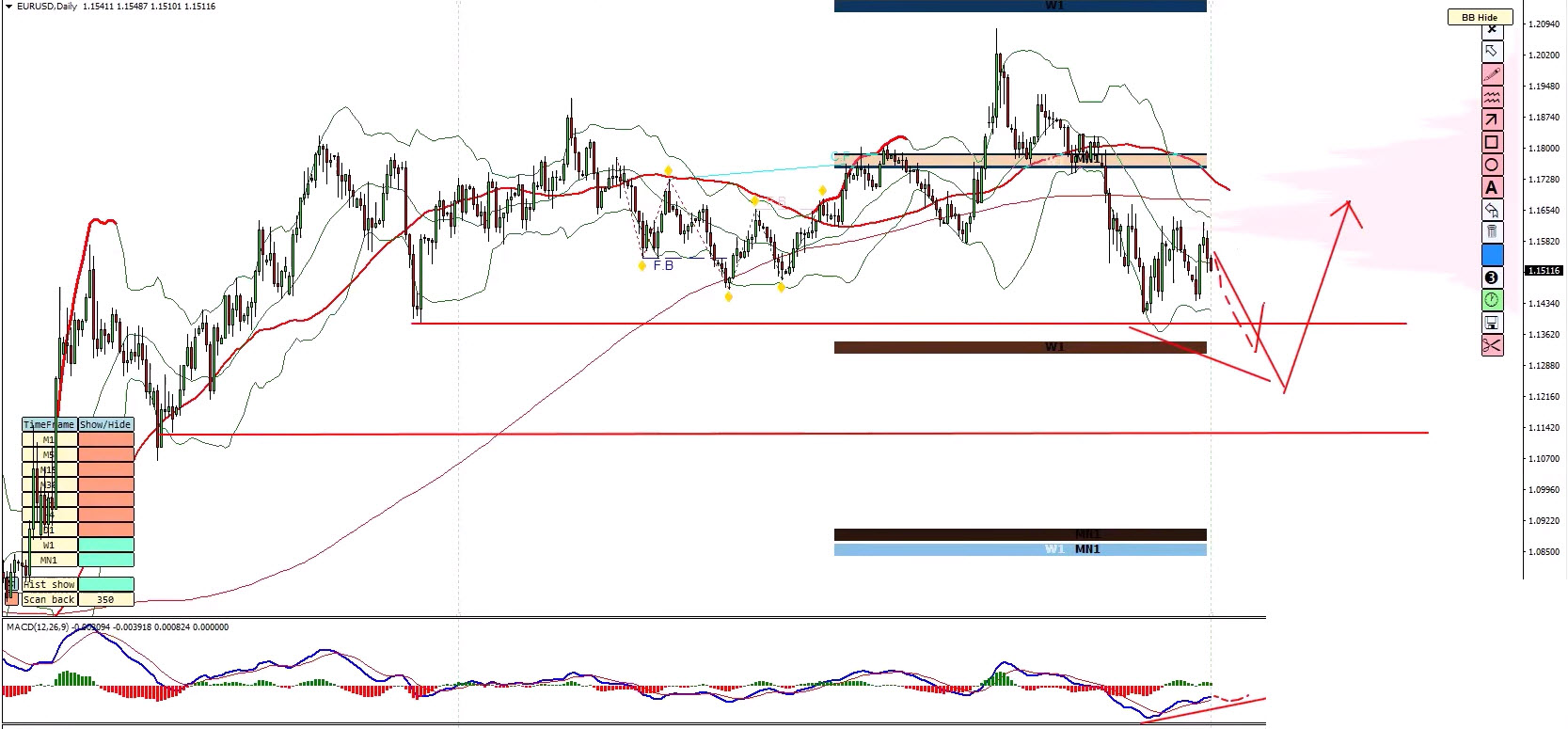This screenshot has height=729, width=1568.
Task: Click the MN1 timeframe label cell
Action: pos(49,560)
